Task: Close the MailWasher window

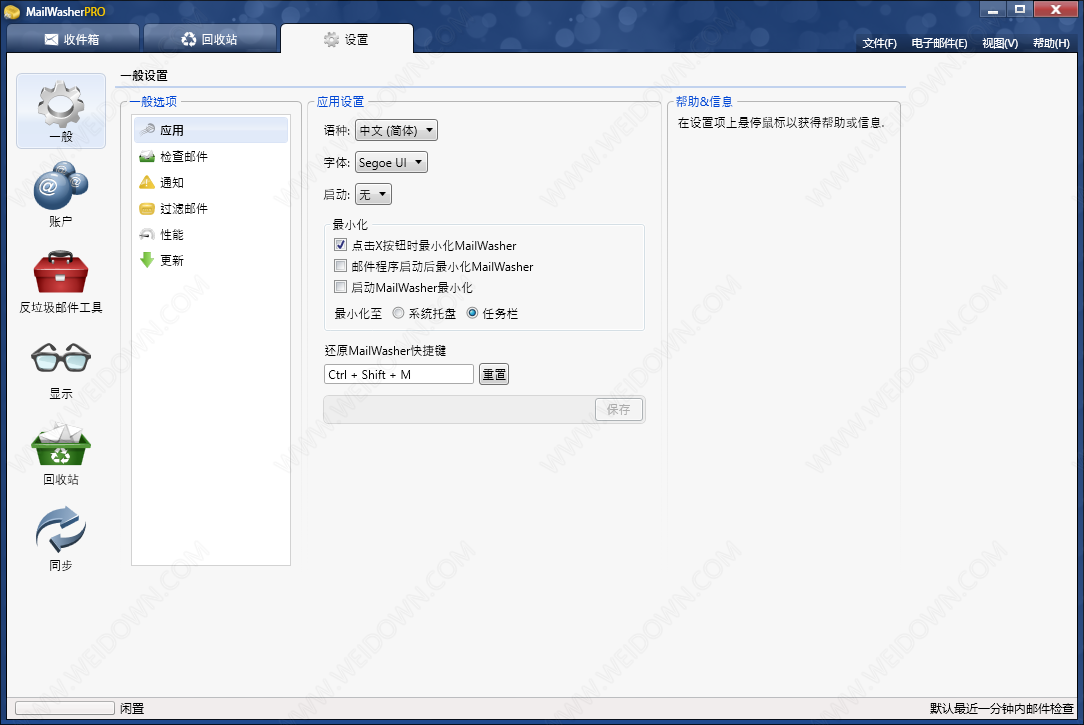Action: tap(1056, 10)
